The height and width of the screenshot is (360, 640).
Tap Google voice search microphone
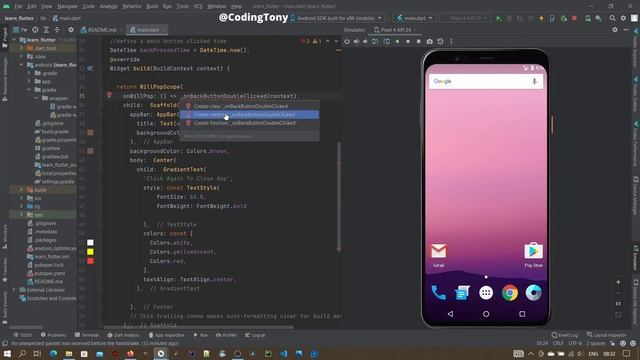[534, 81]
